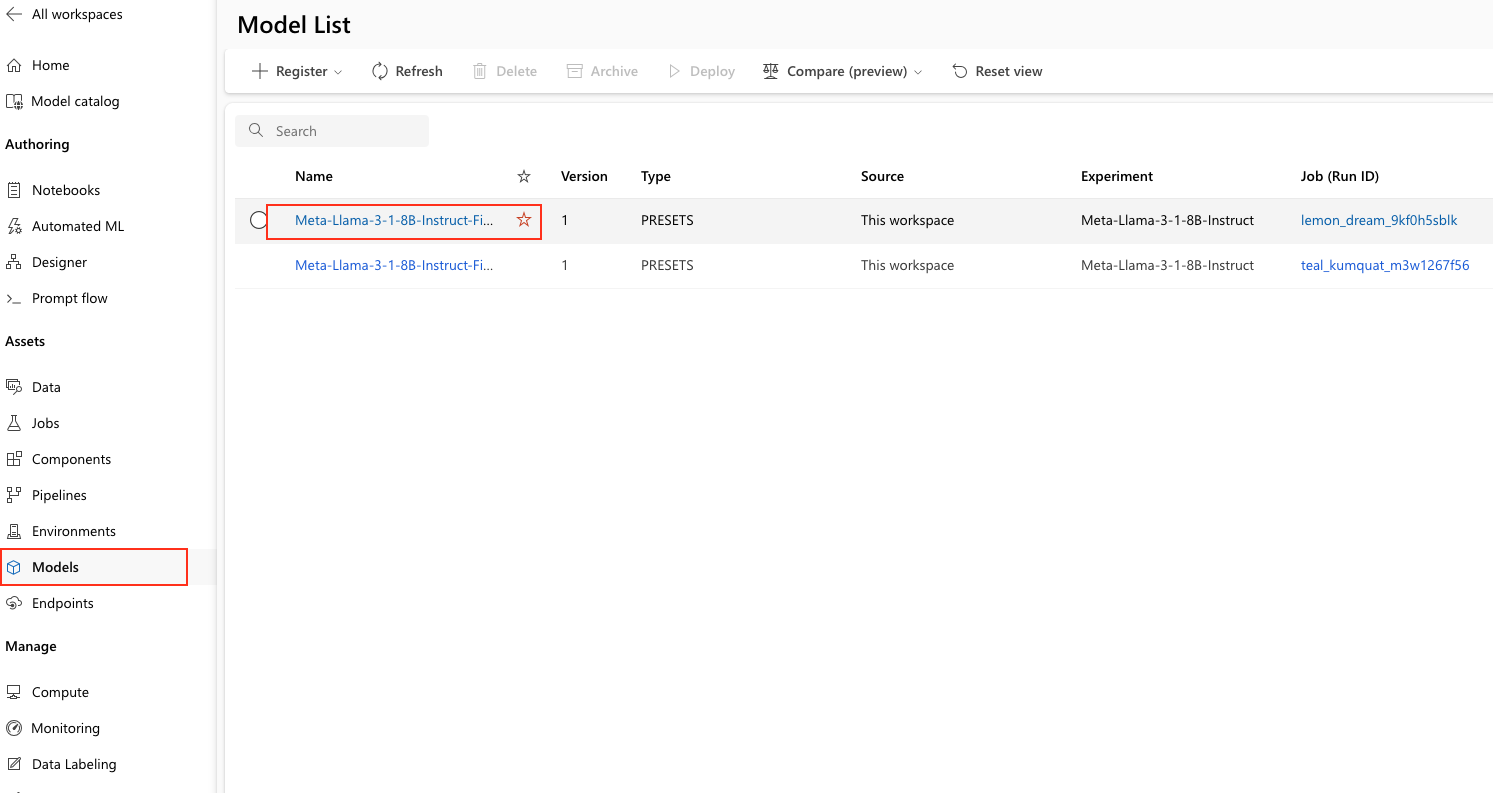Click This workspace in lemon_dream row

[x=907, y=220]
